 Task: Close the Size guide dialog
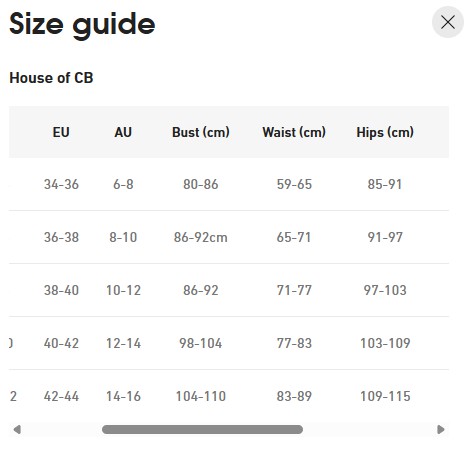[x=448, y=22]
